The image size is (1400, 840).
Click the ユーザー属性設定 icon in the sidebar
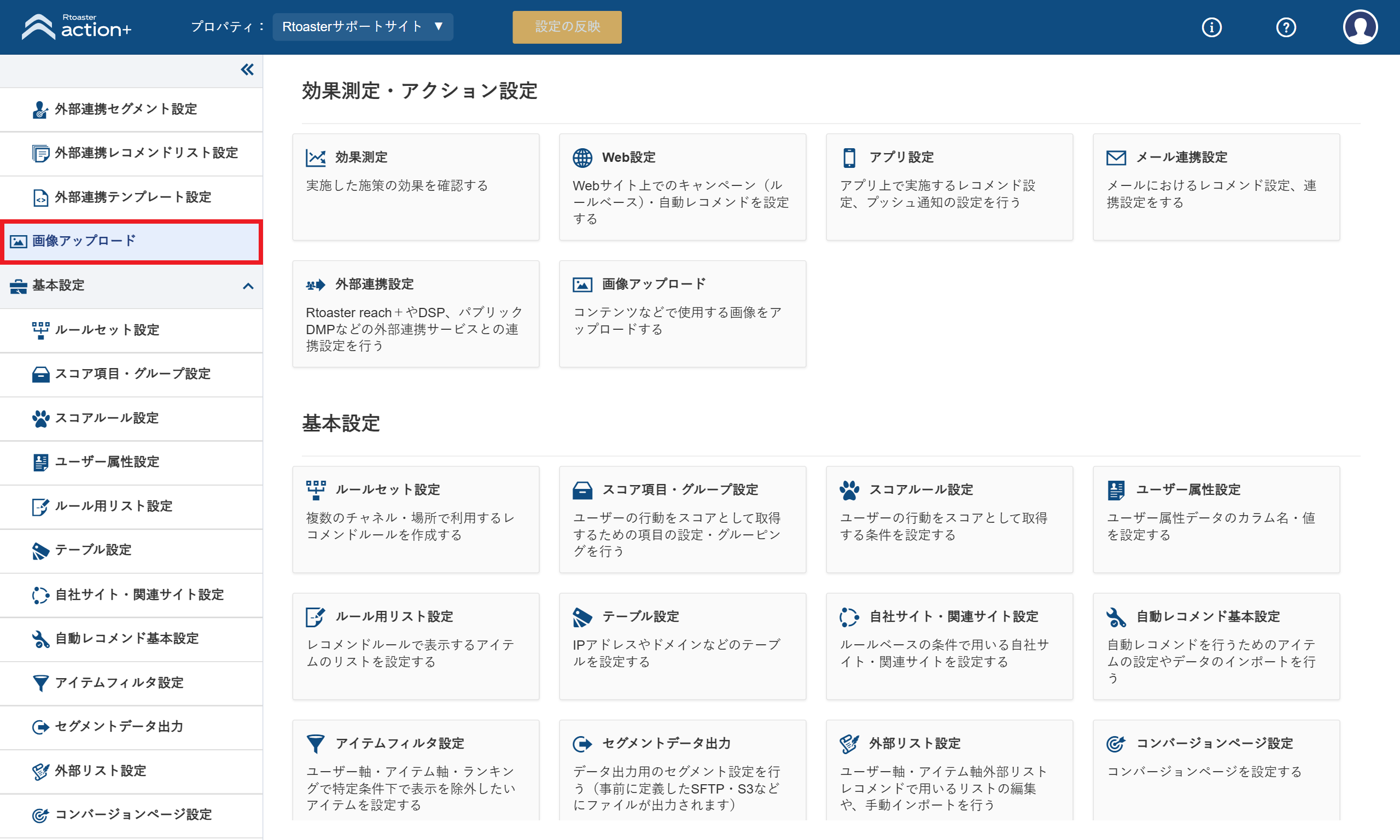click(x=41, y=463)
